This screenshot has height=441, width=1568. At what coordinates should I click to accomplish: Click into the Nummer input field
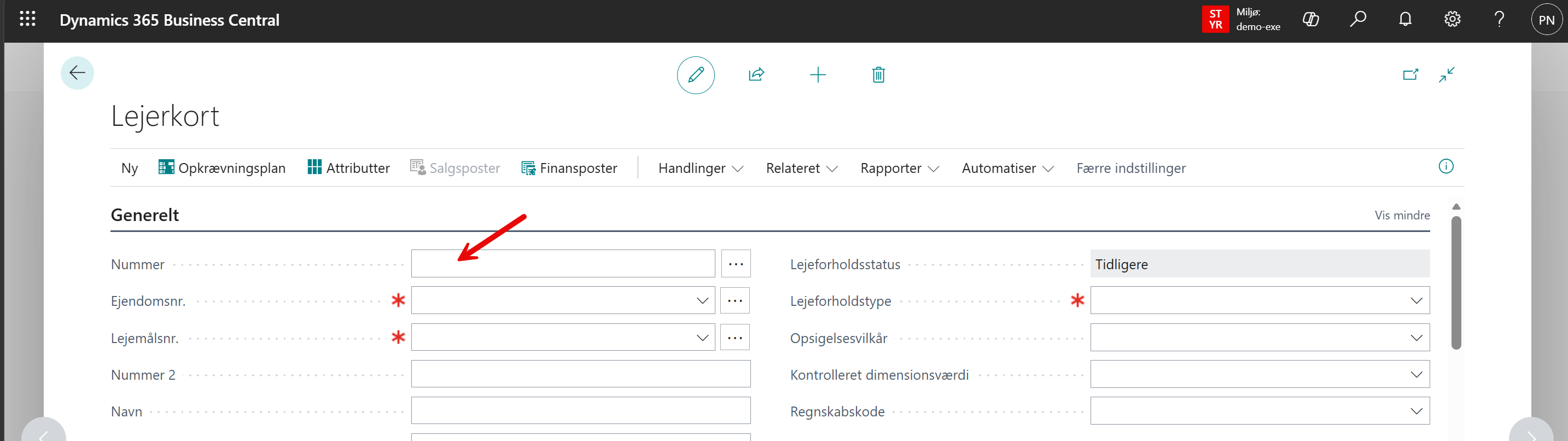(x=562, y=264)
